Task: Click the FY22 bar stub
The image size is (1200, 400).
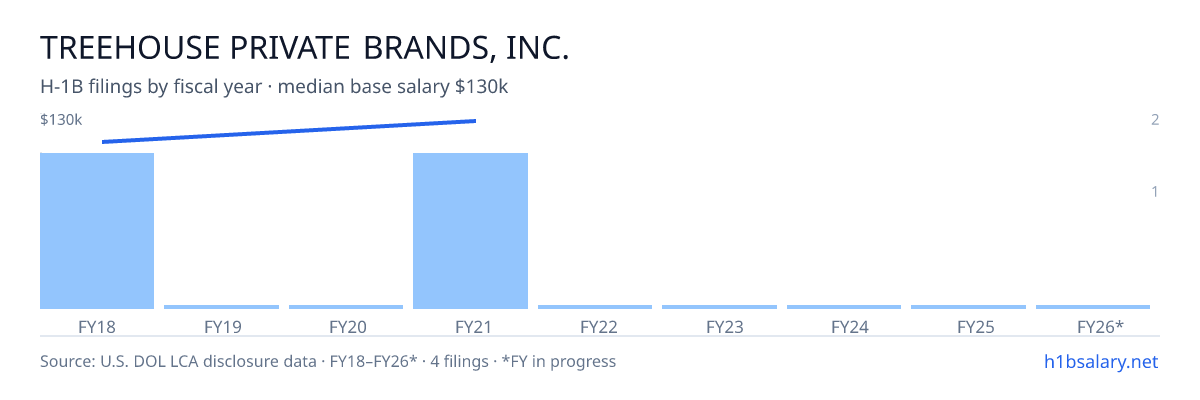Action: [x=595, y=307]
